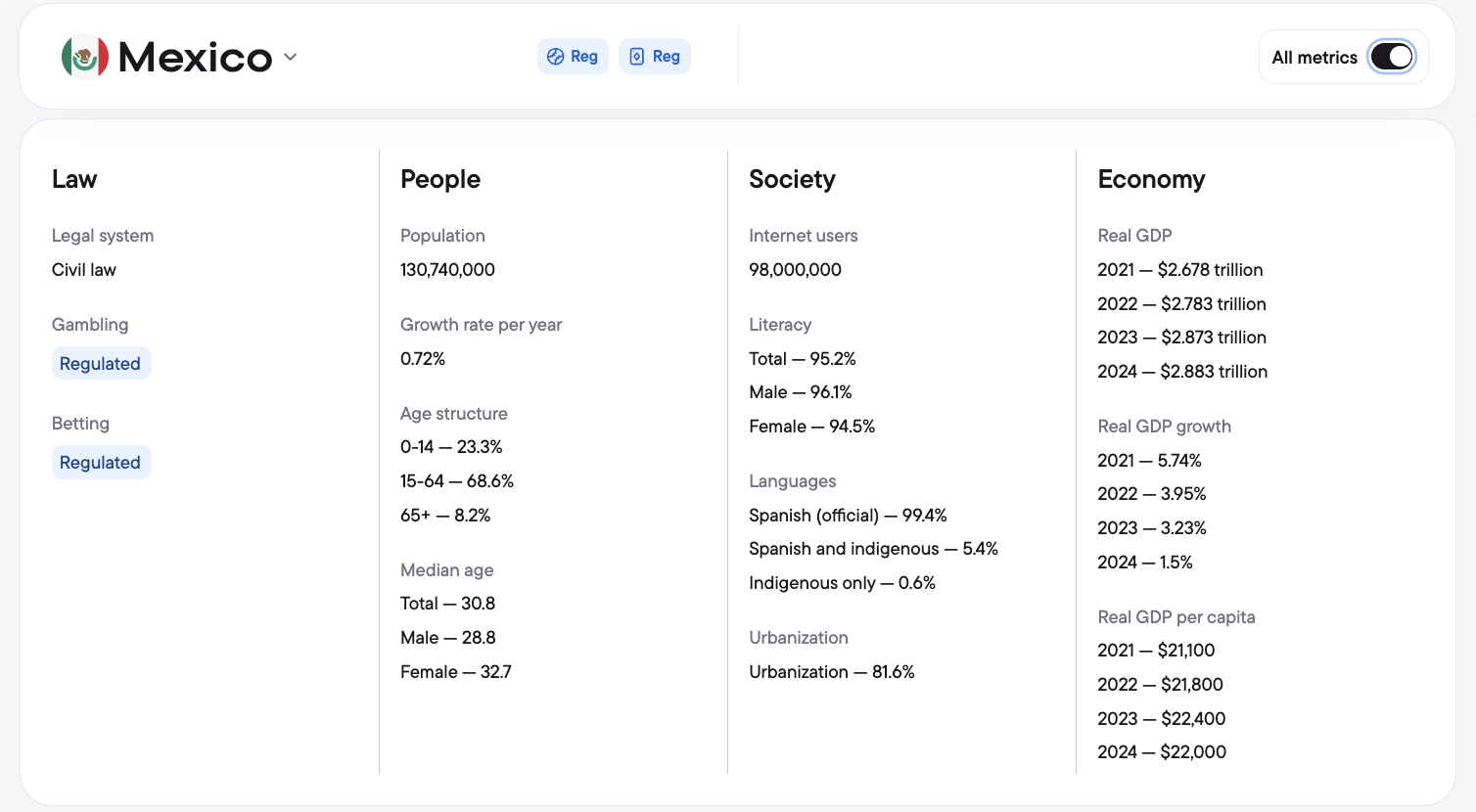This screenshot has height=812, width=1476.
Task: Select the gambling Reg chip in header
Action: pos(655,57)
